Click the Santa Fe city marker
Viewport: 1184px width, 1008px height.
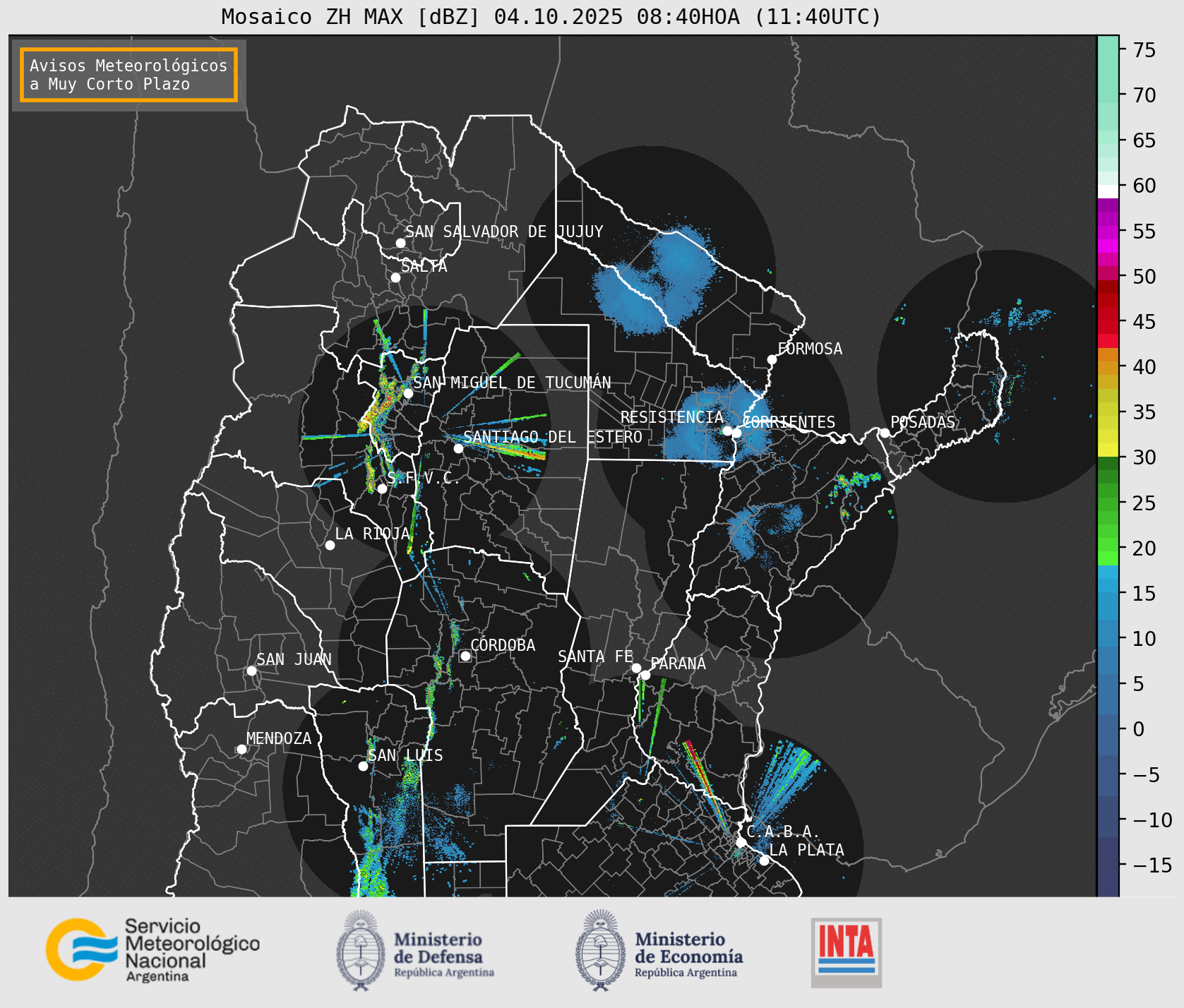point(636,668)
